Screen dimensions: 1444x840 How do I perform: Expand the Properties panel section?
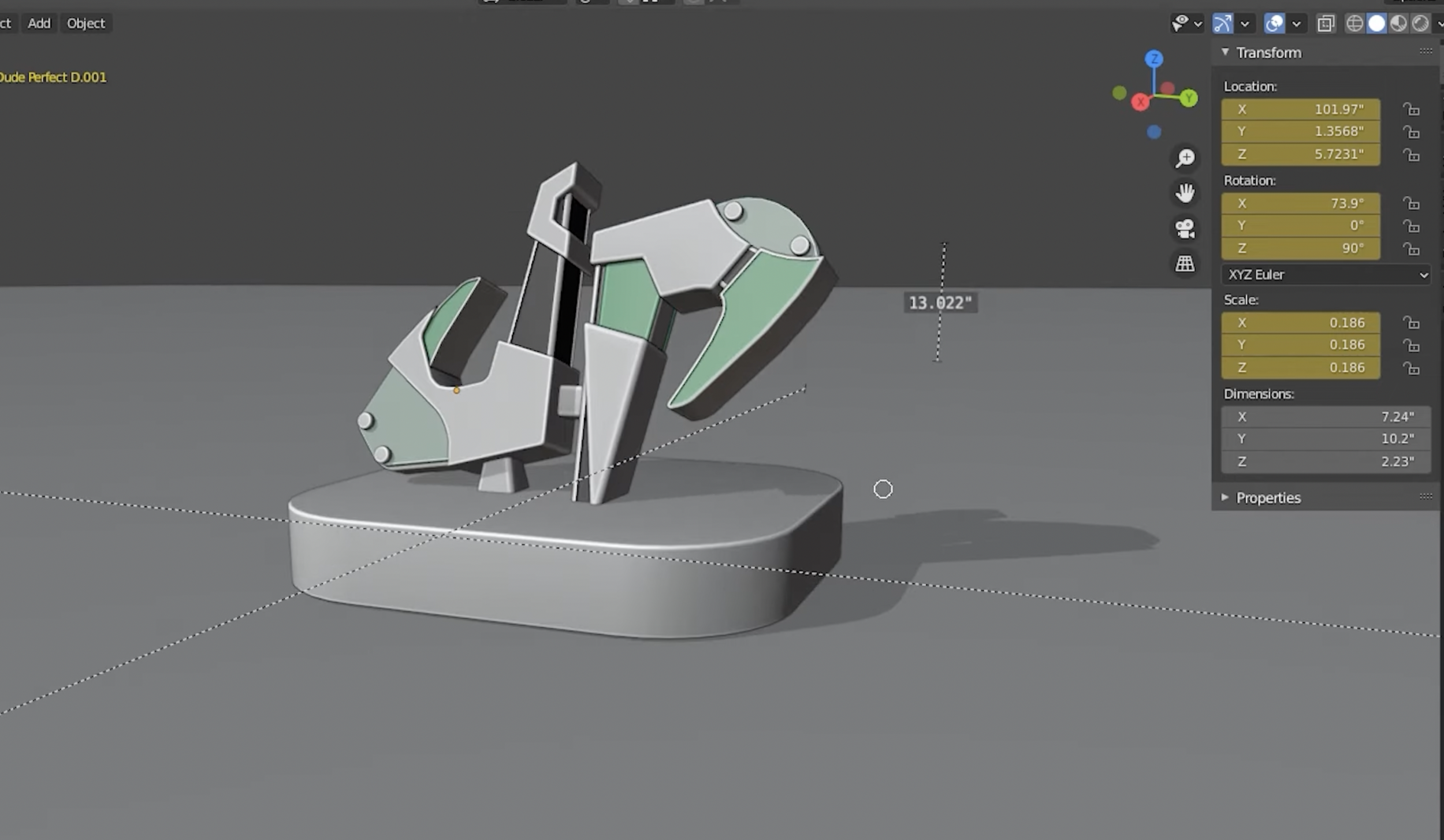[x=1268, y=498]
